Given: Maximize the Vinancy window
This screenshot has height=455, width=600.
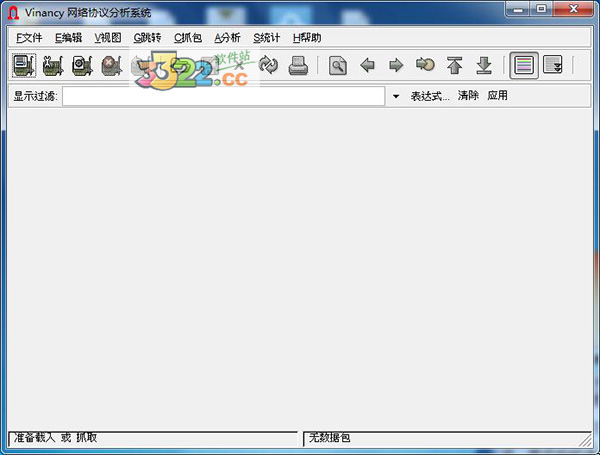Looking at the screenshot, I should coord(541,9).
